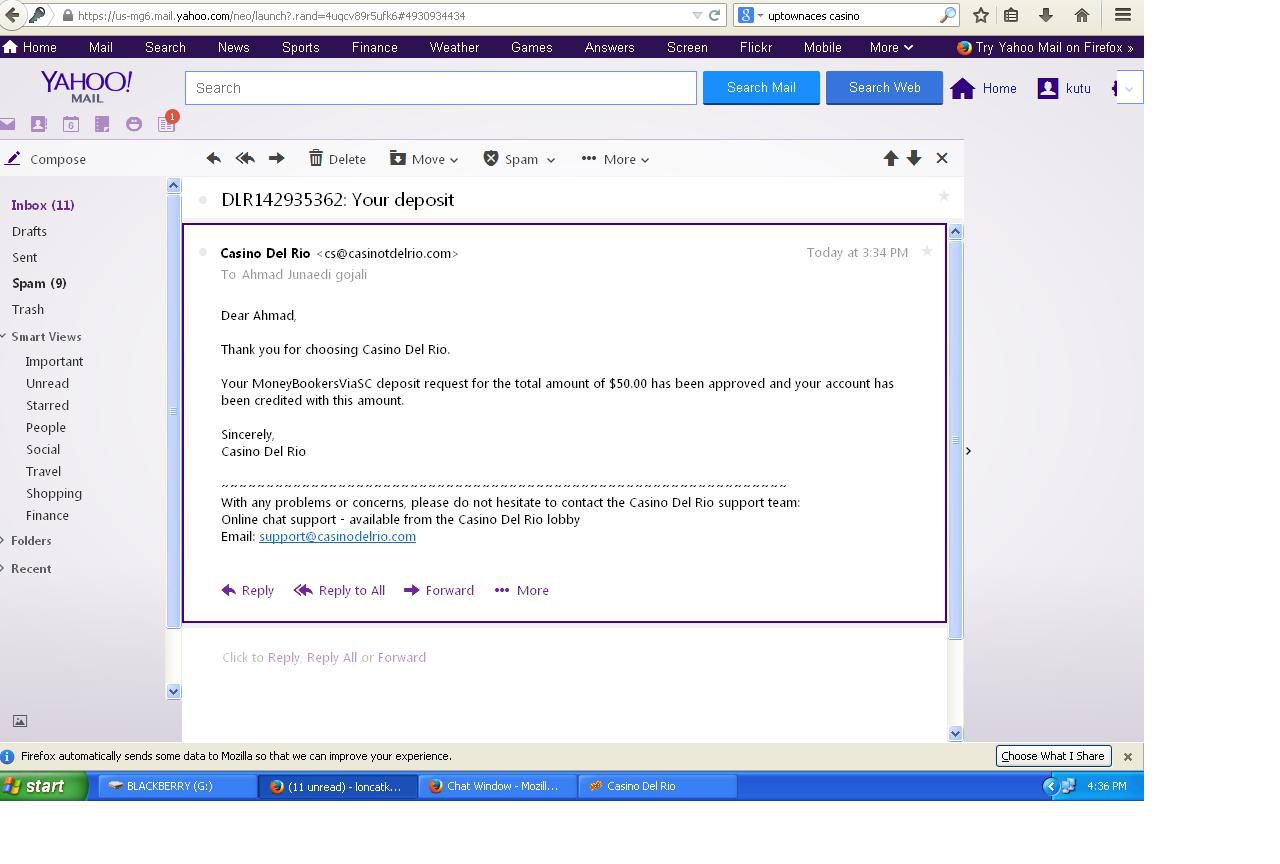The image size is (1280, 864).
Task: Click the Forward arrow in the top toolbar
Action: pos(277,158)
